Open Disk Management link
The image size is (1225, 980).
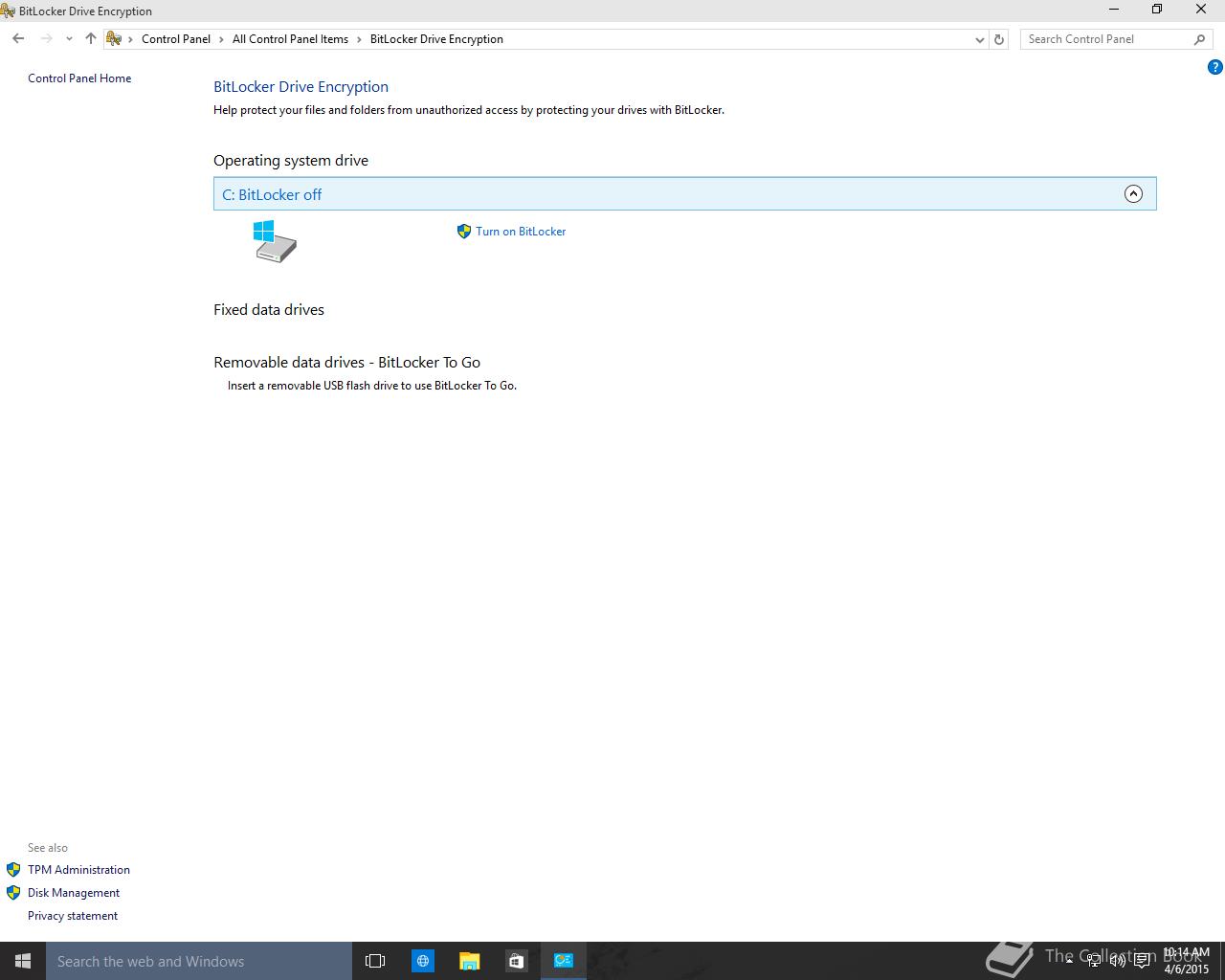pos(74,893)
